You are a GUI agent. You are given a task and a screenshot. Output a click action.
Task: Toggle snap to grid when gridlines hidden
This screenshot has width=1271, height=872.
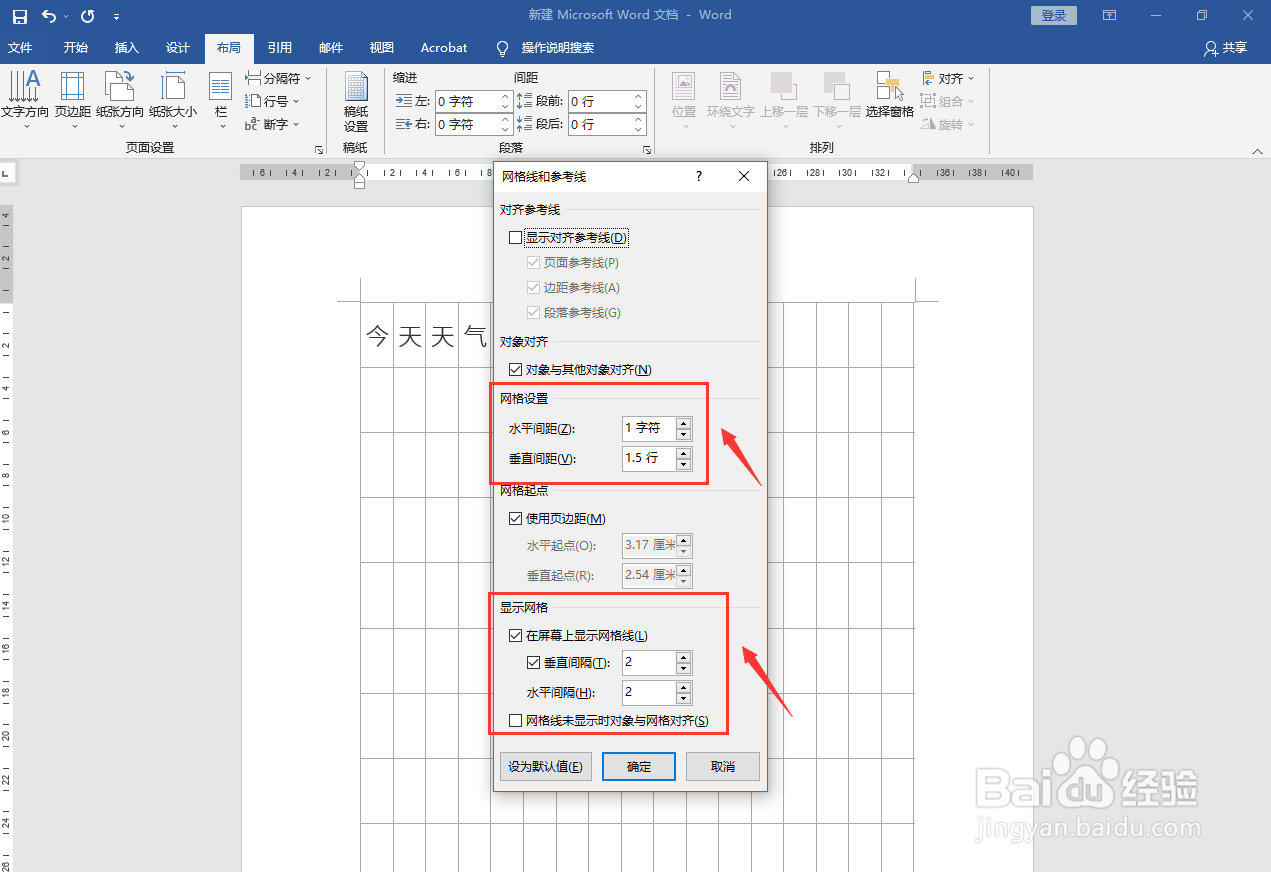pyautogui.click(x=516, y=721)
